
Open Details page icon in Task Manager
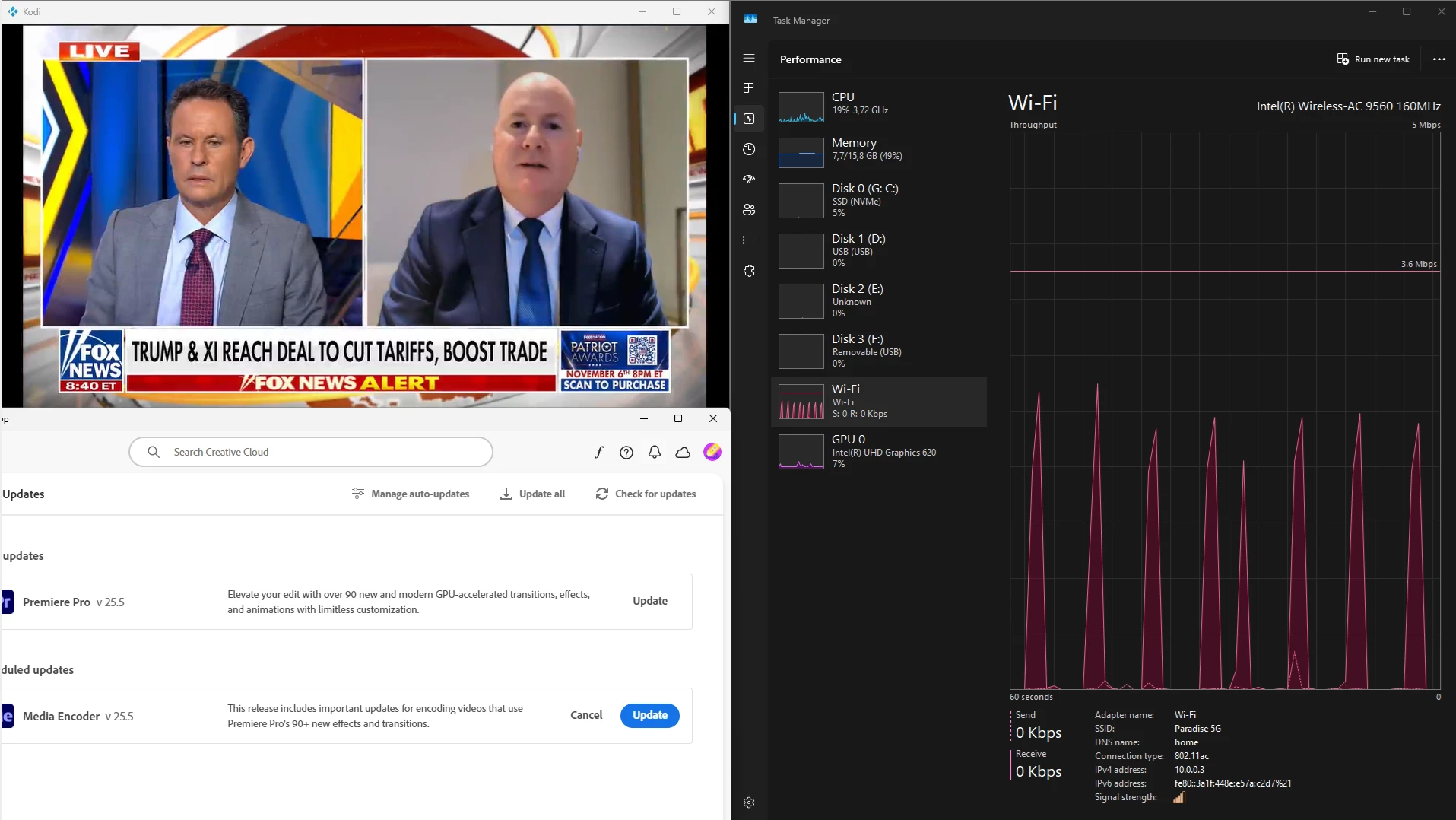[749, 240]
